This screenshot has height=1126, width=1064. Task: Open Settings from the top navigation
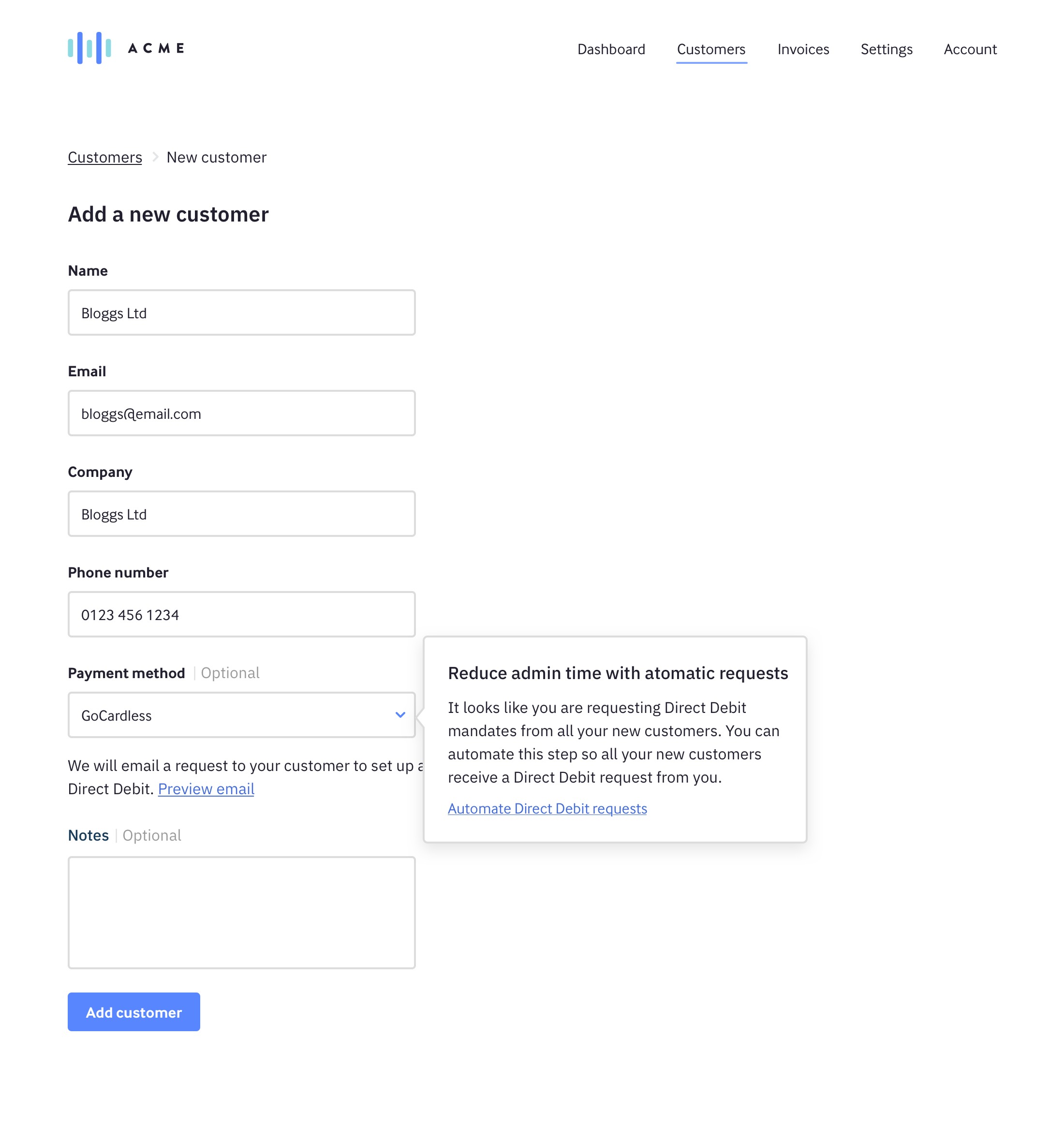(x=887, y=49)
